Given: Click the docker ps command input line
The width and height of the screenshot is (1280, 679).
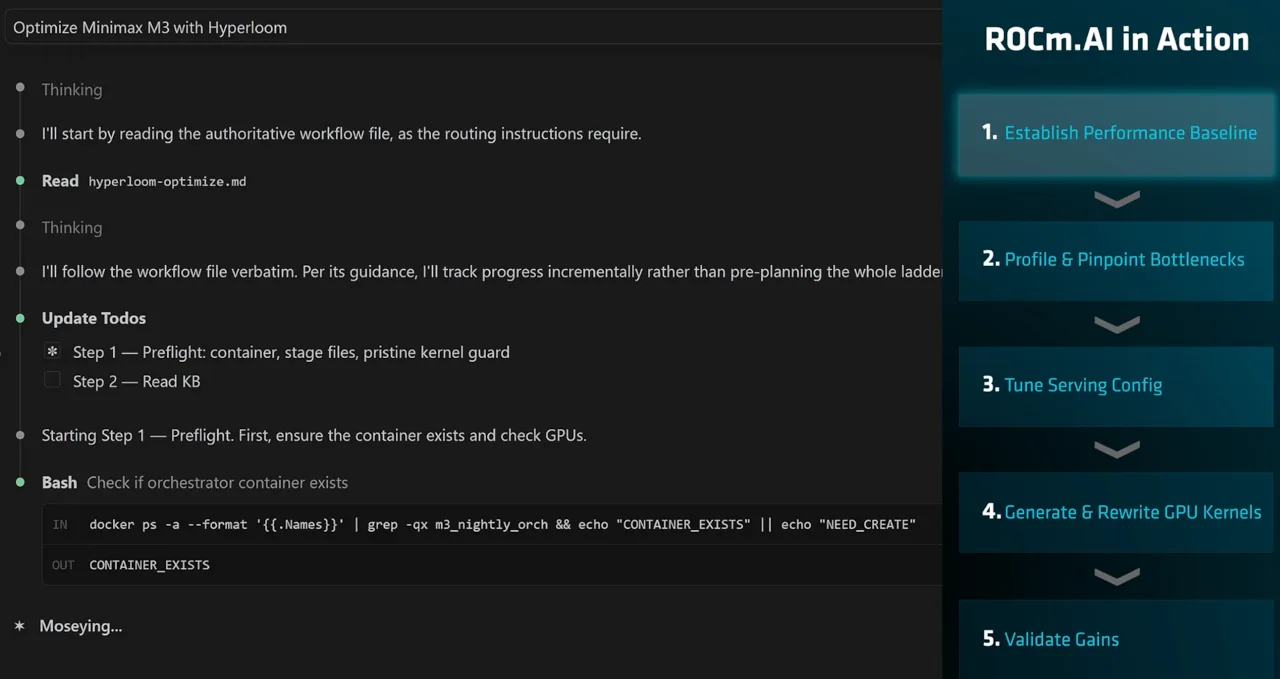Looking at the screenshot, I should pyautogui.click(x=502, y=524).
